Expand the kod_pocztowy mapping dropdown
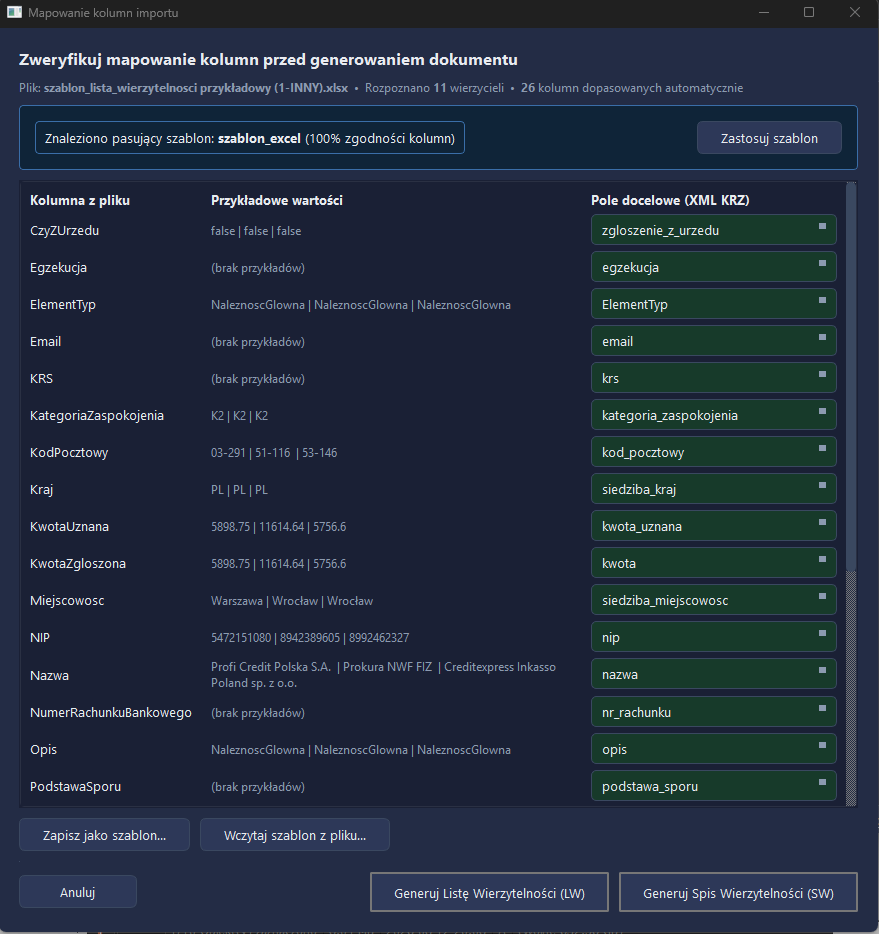The height and width of the screenshot is (934, 879). click(x=713, y=452)
